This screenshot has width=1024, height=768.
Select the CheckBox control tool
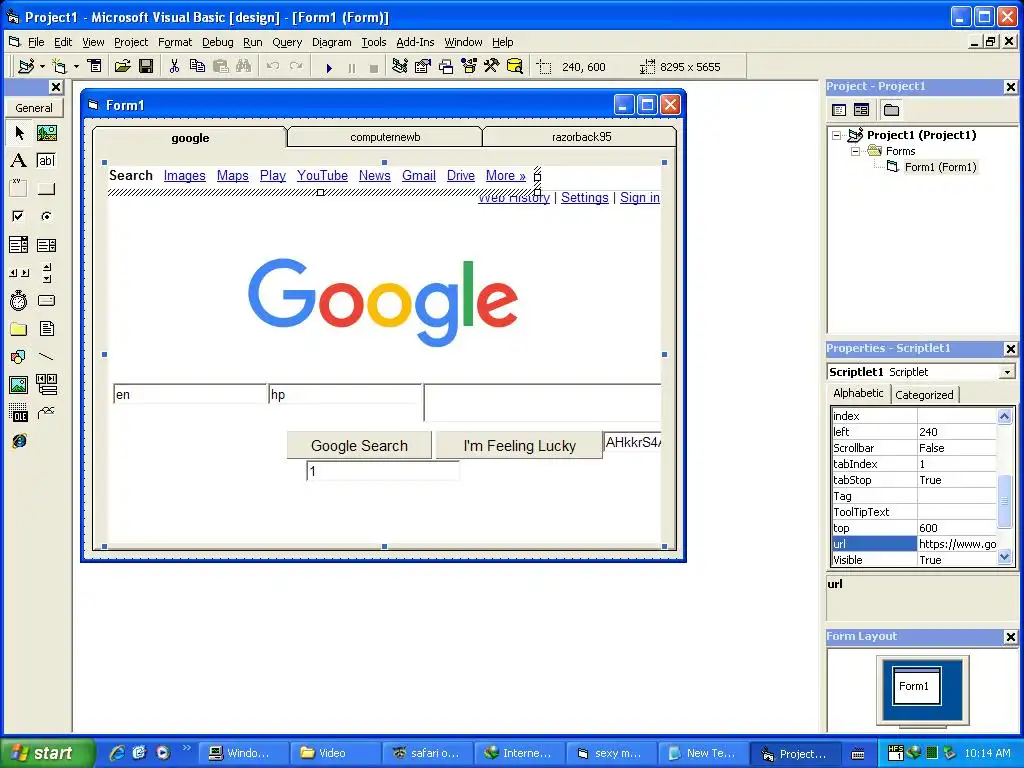tap(19, 216)
